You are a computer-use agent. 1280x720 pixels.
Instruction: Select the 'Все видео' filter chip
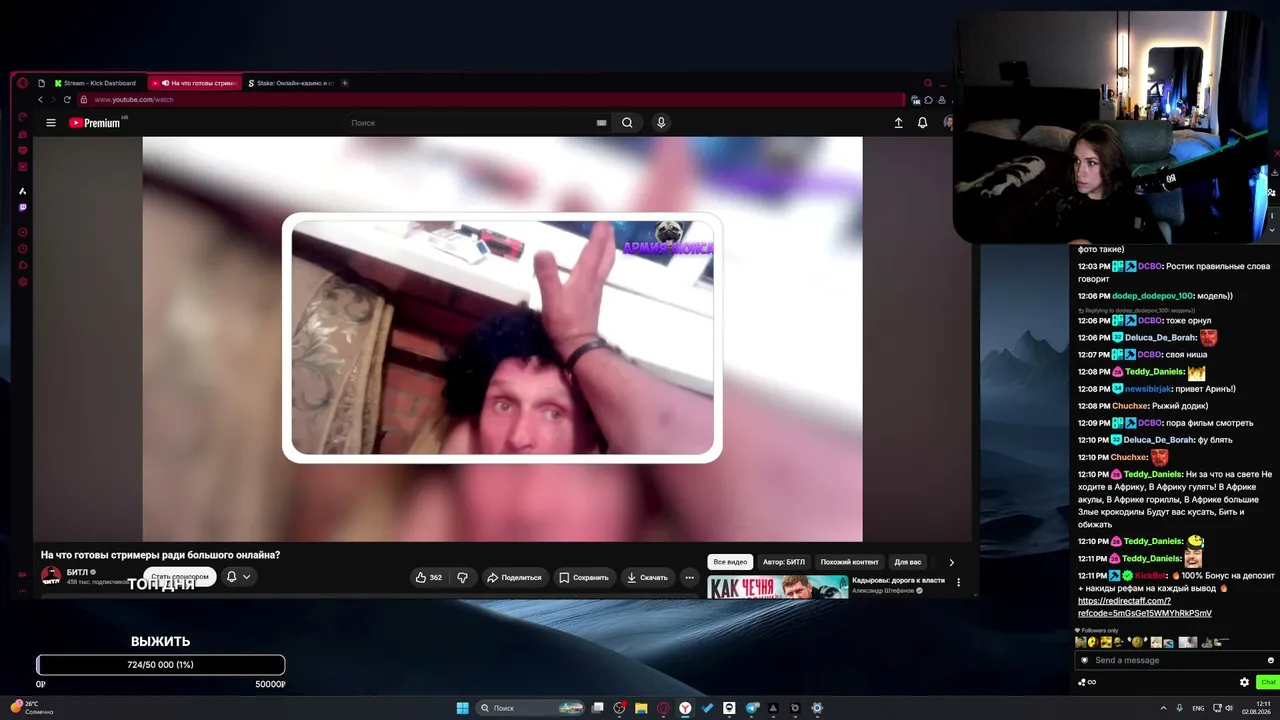tap(730, 562)
